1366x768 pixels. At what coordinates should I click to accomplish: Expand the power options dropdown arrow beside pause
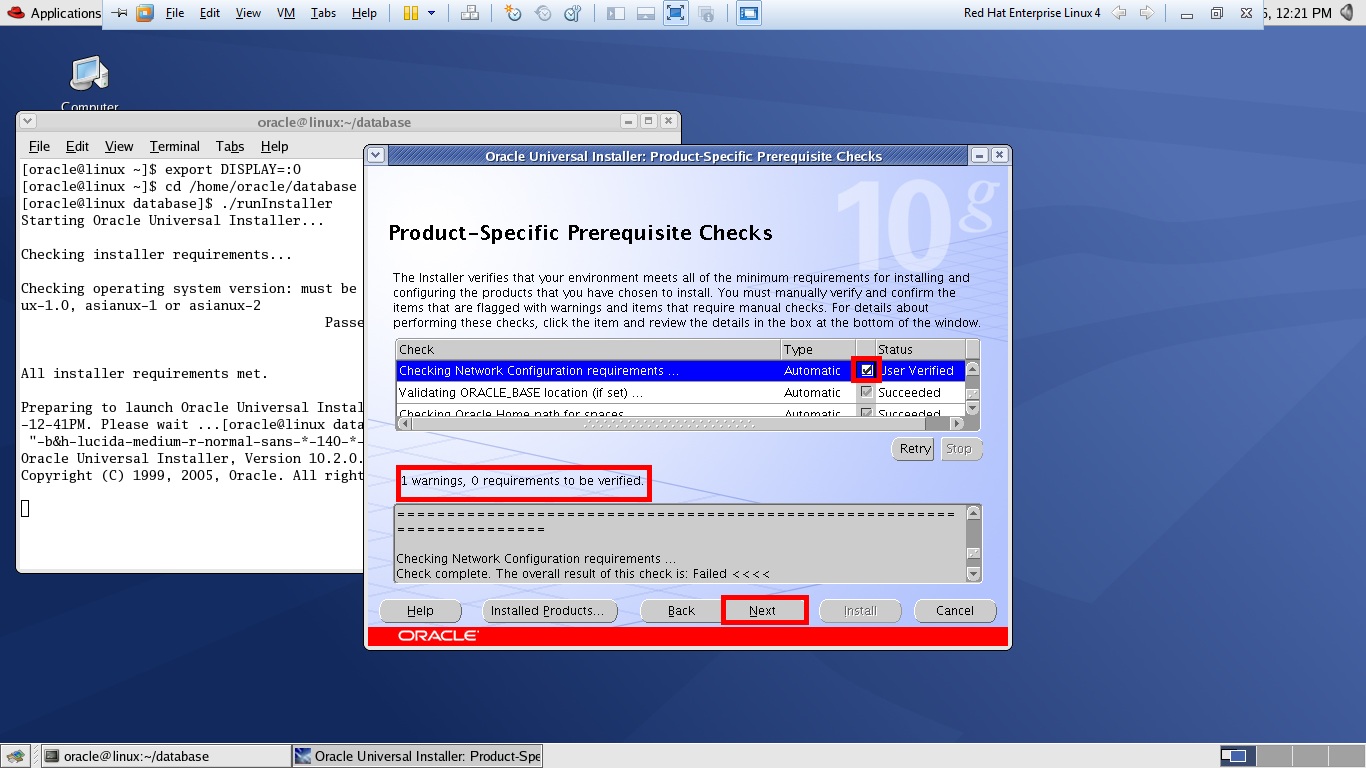432,13
